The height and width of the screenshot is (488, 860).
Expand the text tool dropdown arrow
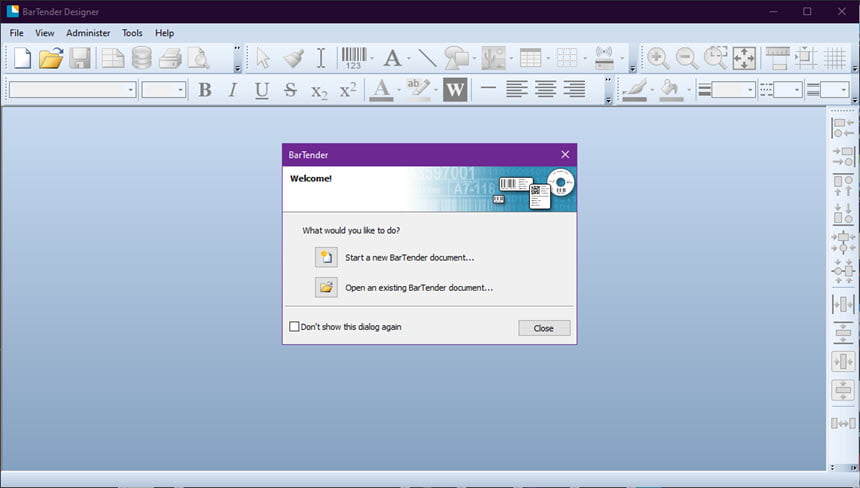click(409, 58)
